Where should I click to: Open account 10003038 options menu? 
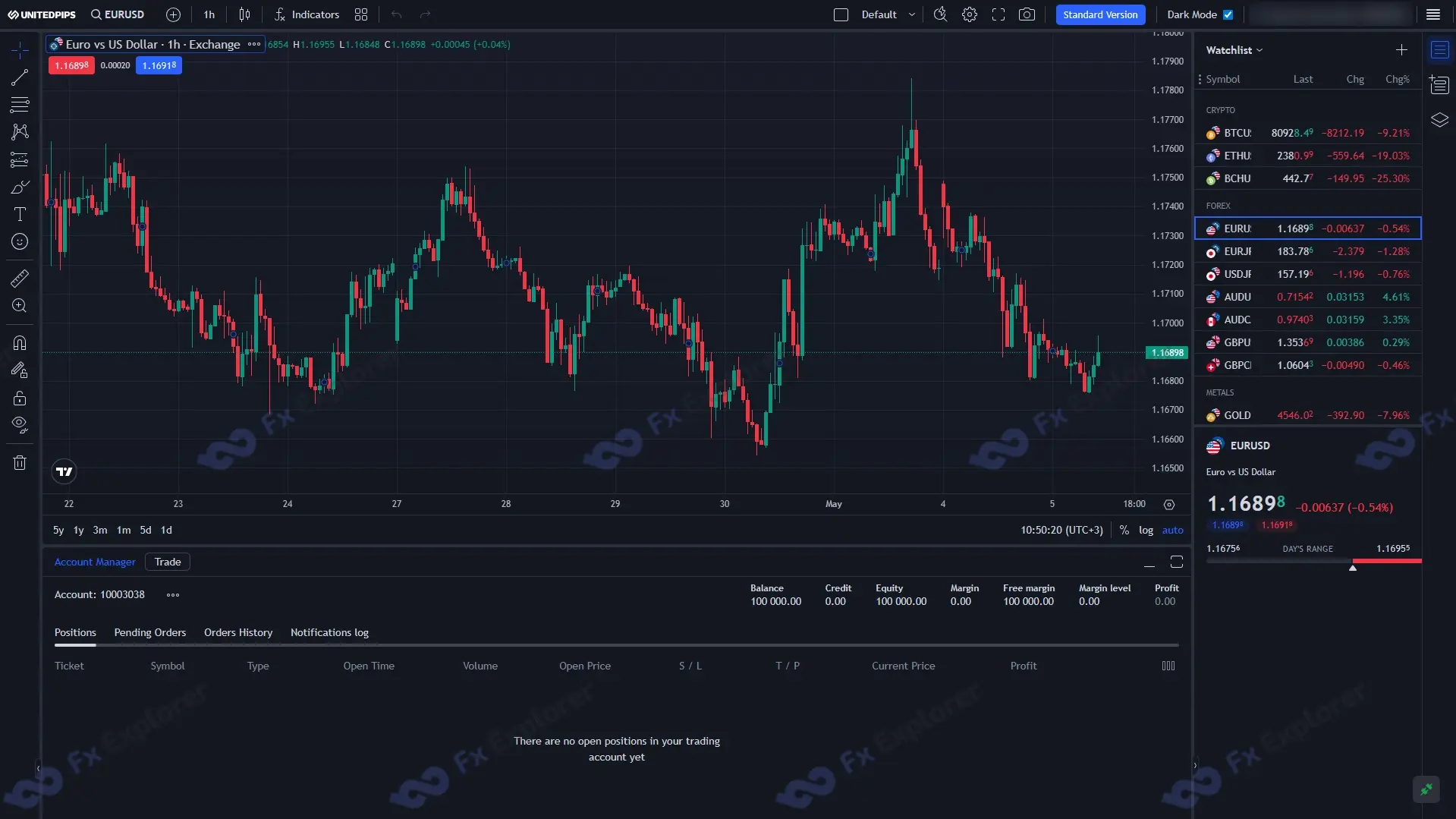(x=173, y=594)
